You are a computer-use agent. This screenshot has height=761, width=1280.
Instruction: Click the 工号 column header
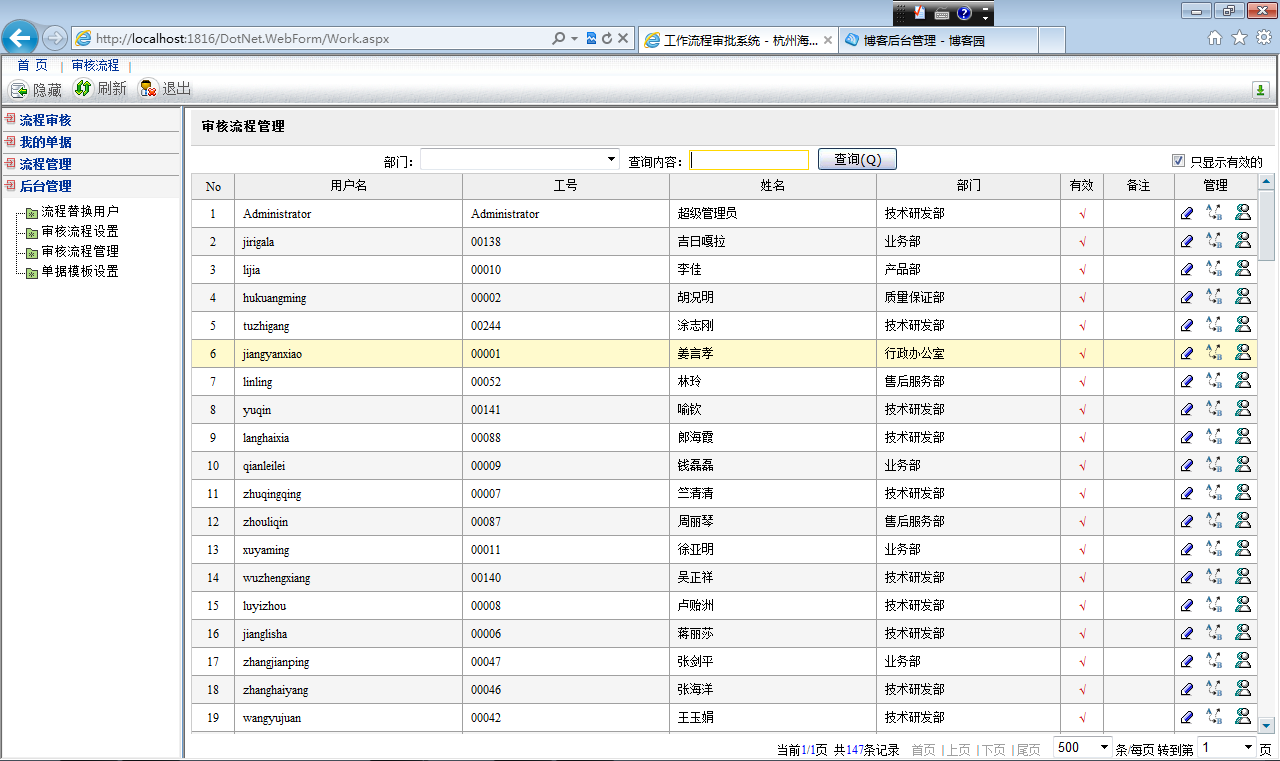click(x=566, y=186)
